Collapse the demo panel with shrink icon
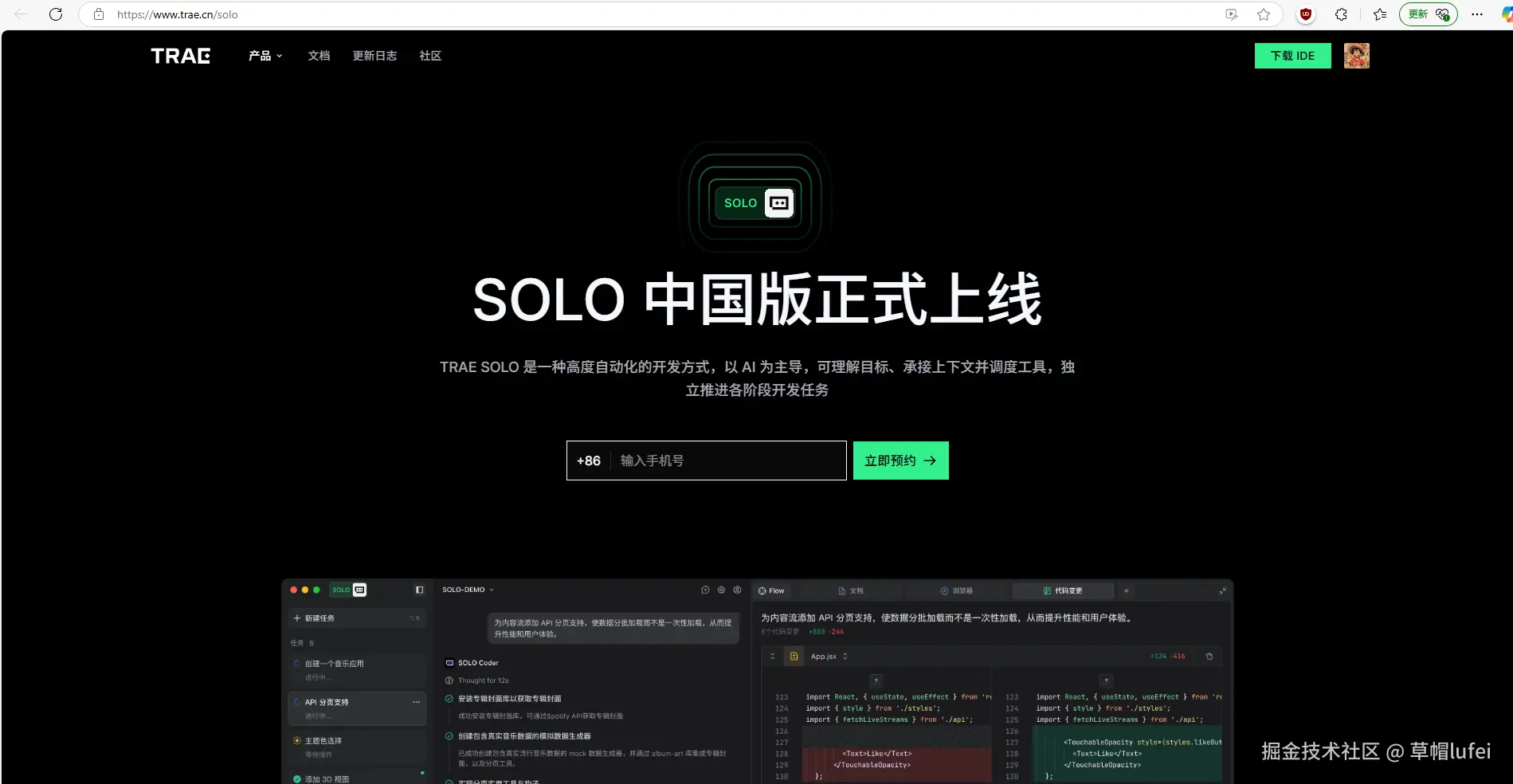Image resolution: width=1513 pixels, height=784 pixels. pos(1222,591)
